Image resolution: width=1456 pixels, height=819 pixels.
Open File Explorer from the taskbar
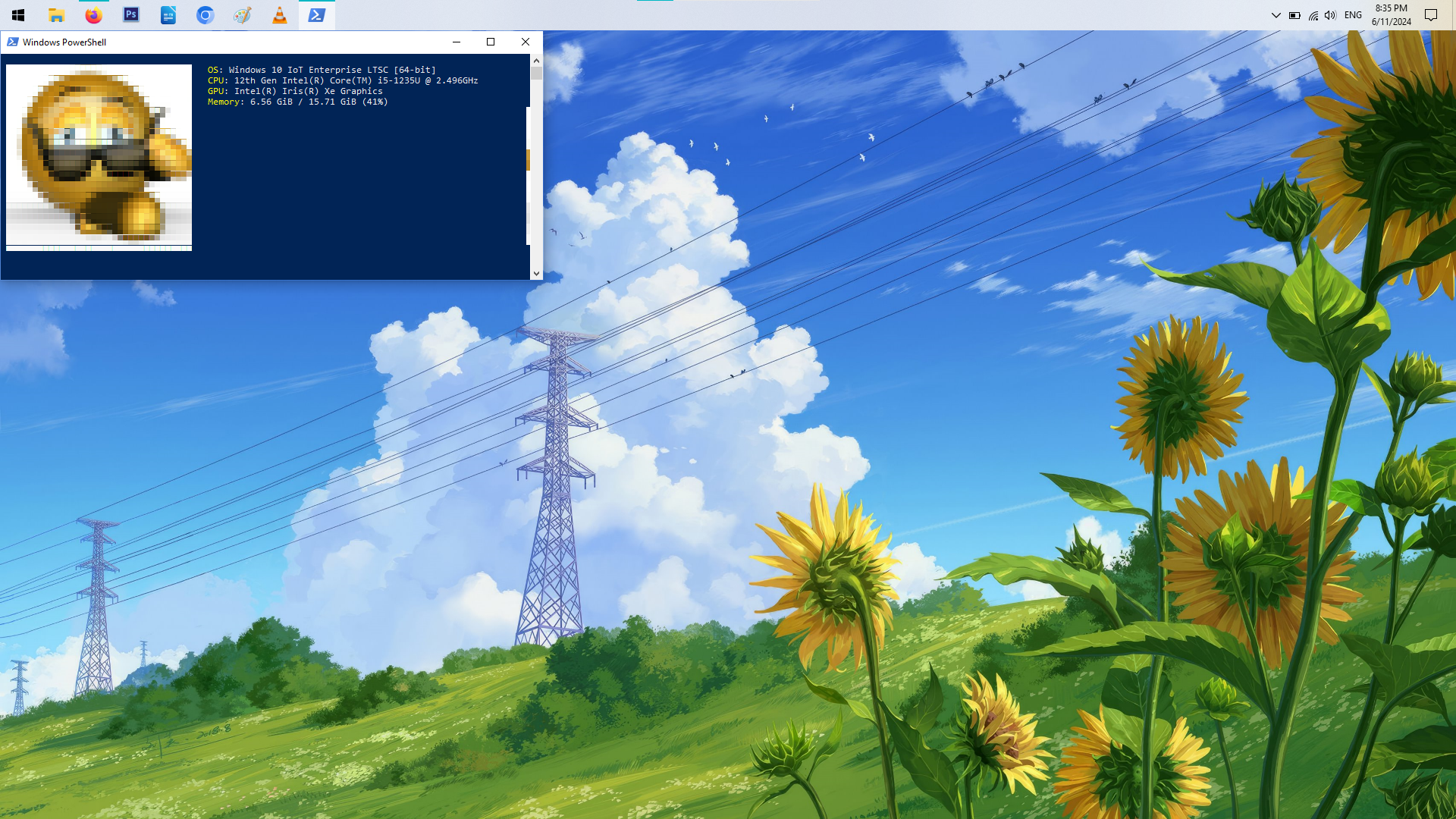(56, 15)
